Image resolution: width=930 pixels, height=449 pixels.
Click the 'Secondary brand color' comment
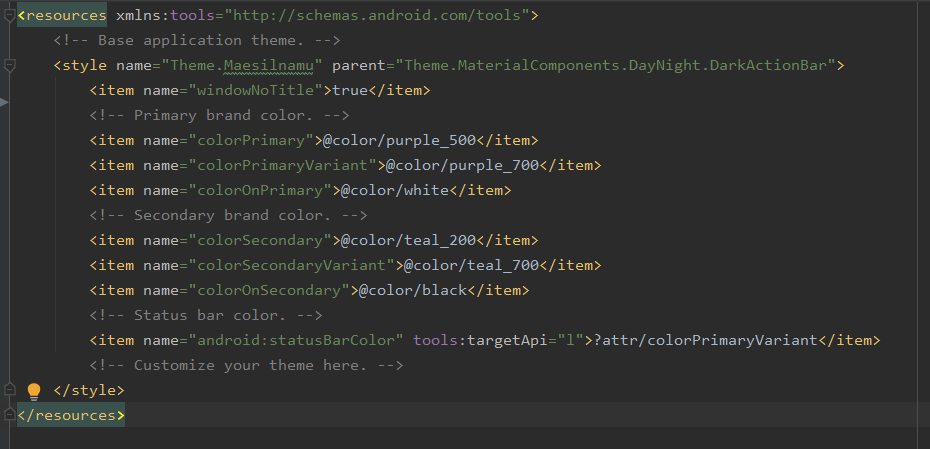point(228,215)
